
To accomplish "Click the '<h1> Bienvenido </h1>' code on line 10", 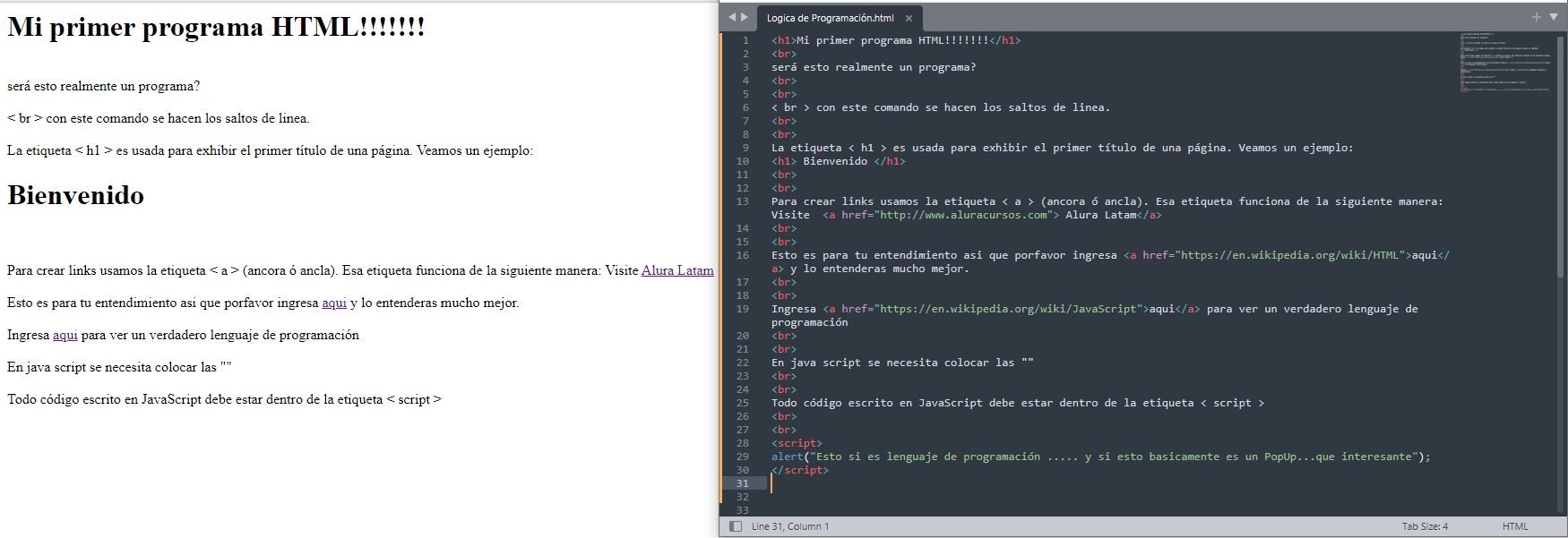I will (x=839, y=161).
